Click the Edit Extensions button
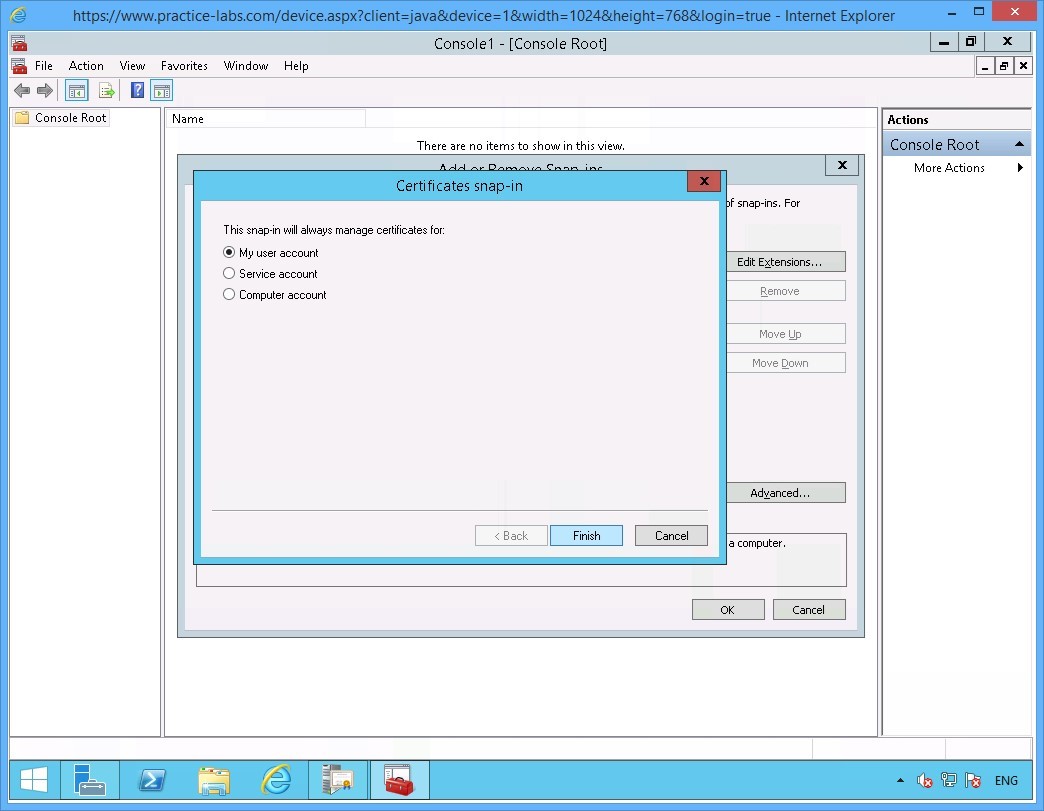The width and height of the screenshot is (1044, 811). click(x=785, y=261)
